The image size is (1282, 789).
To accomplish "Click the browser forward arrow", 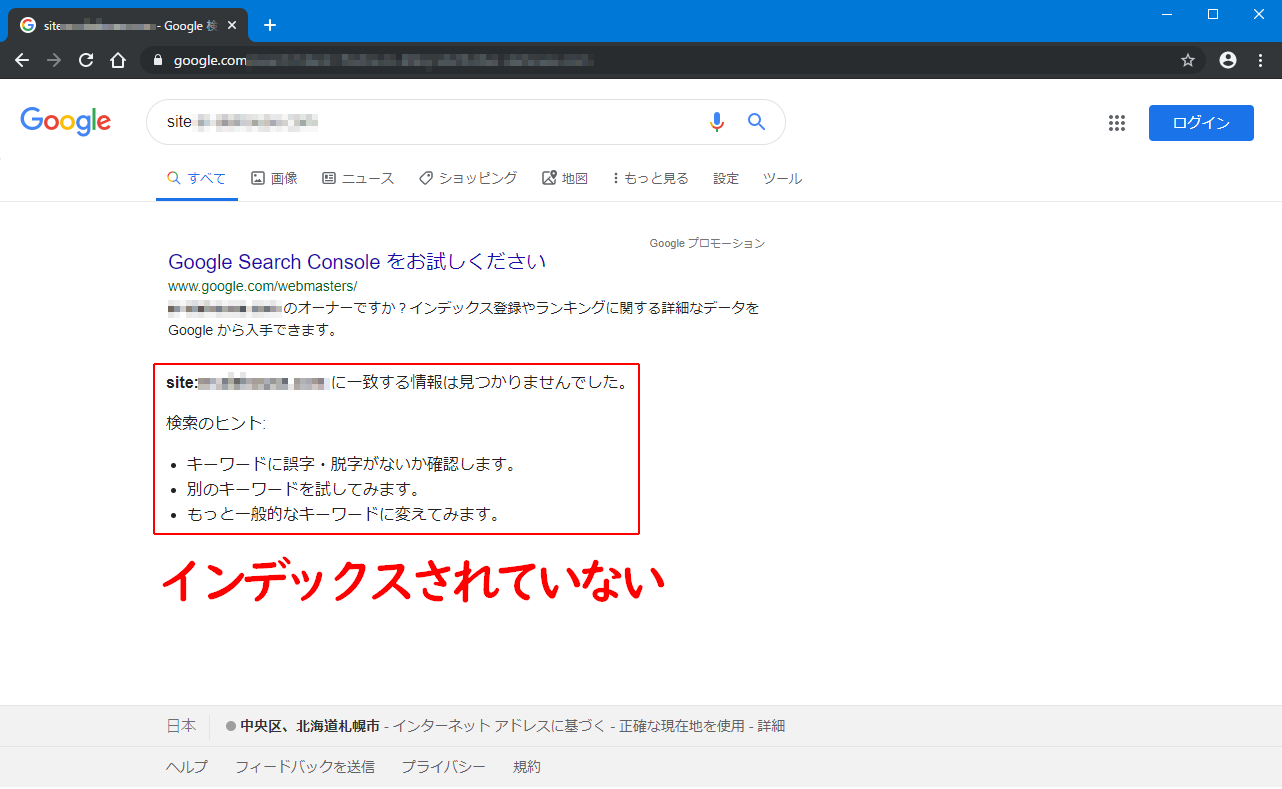I will coord(54,60).
